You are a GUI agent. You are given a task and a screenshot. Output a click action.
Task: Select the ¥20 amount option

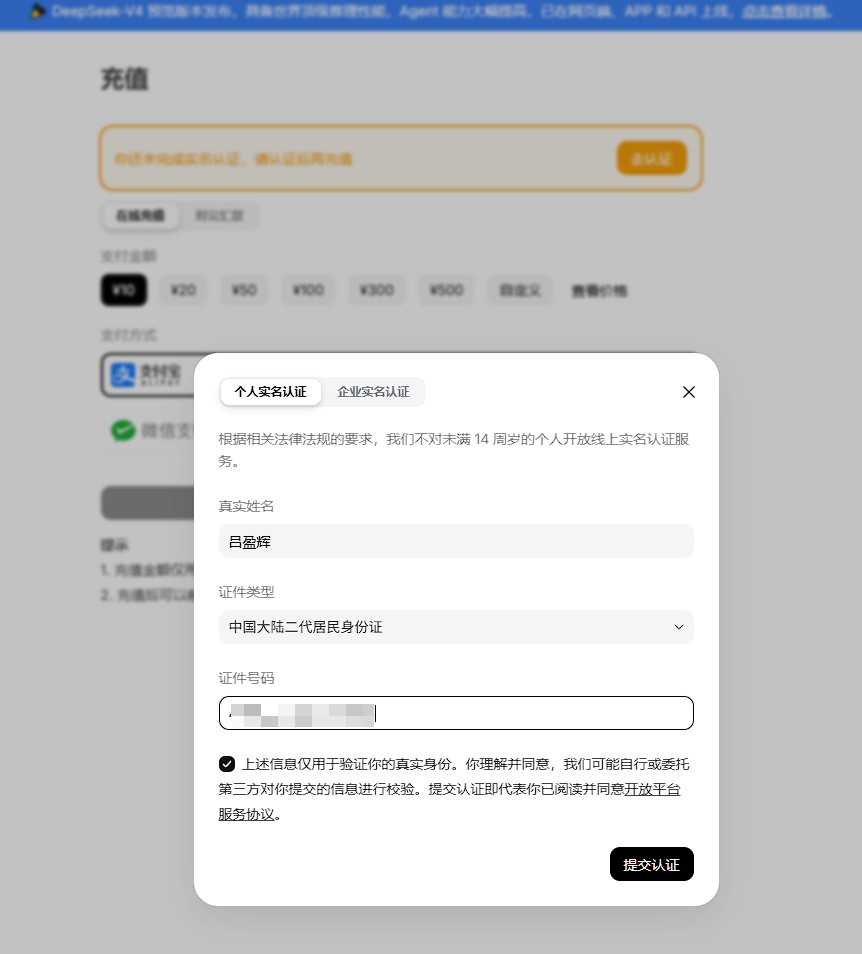(183, 290)
